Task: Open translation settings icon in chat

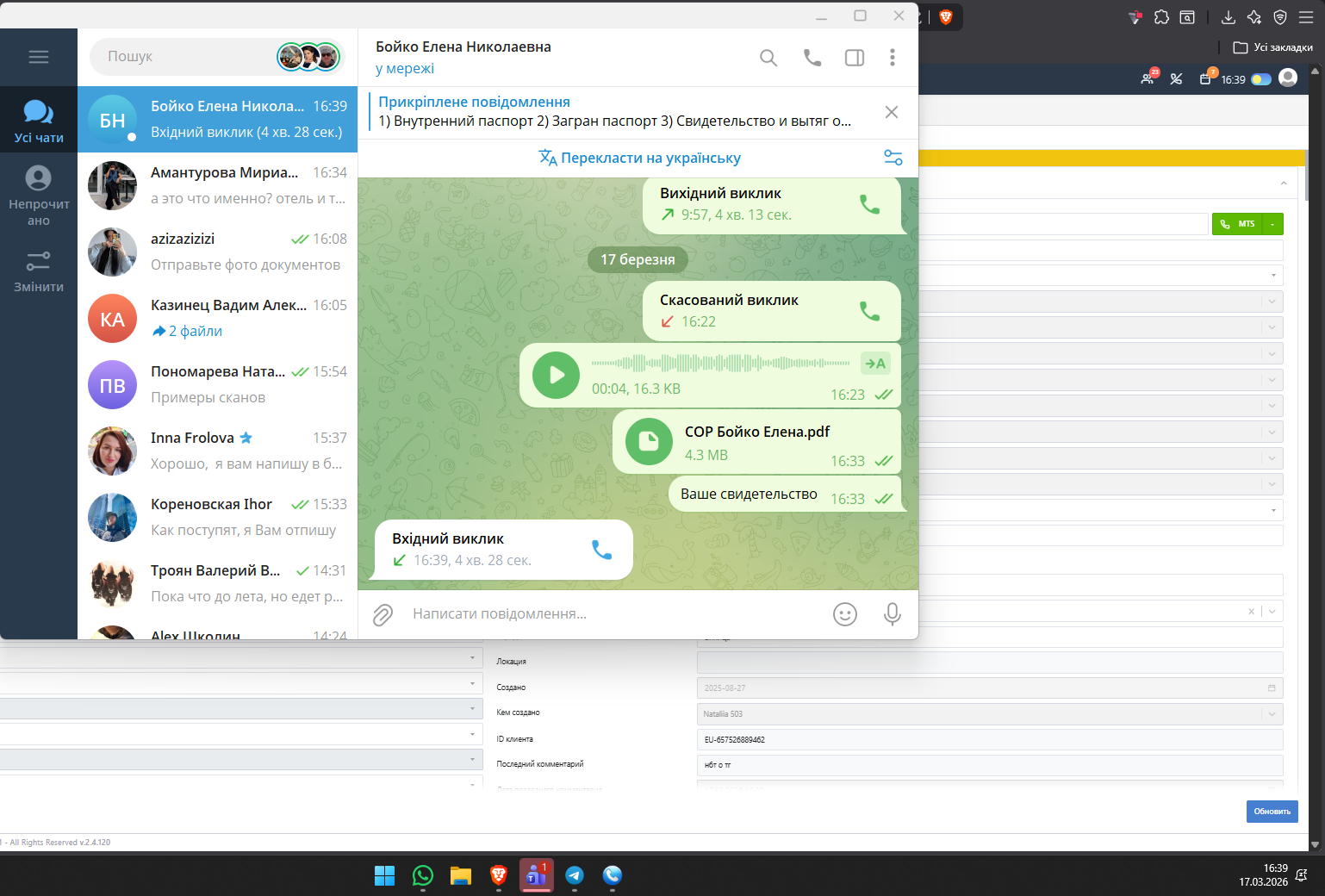Action: pyautogui.click(x=893, y=158)
